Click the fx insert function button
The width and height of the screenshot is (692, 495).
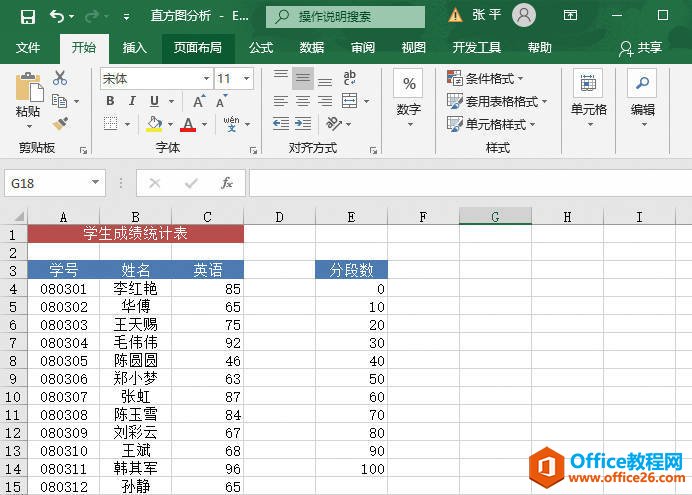point(227,183)
